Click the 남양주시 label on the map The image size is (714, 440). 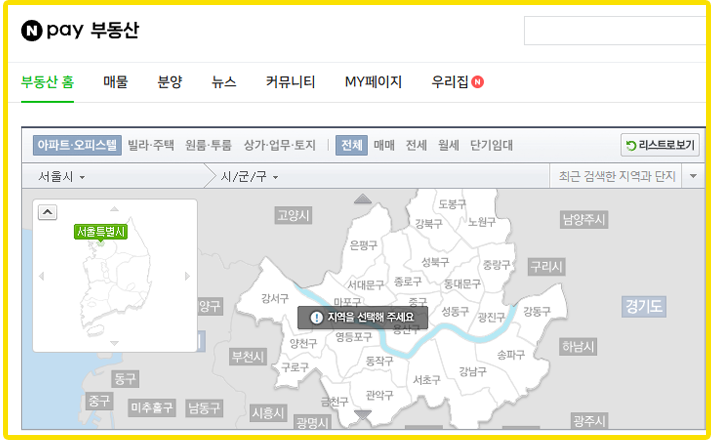coord(584,220)
